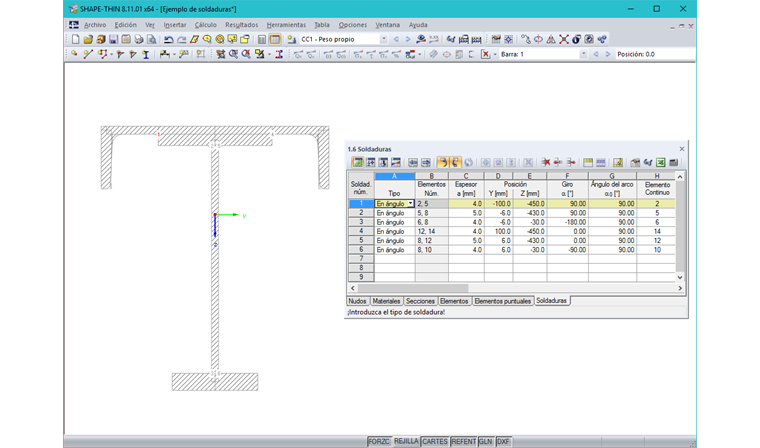
Task: Open the dropdown arrow beside the red X icon
Action: click(x=494, y=54)
